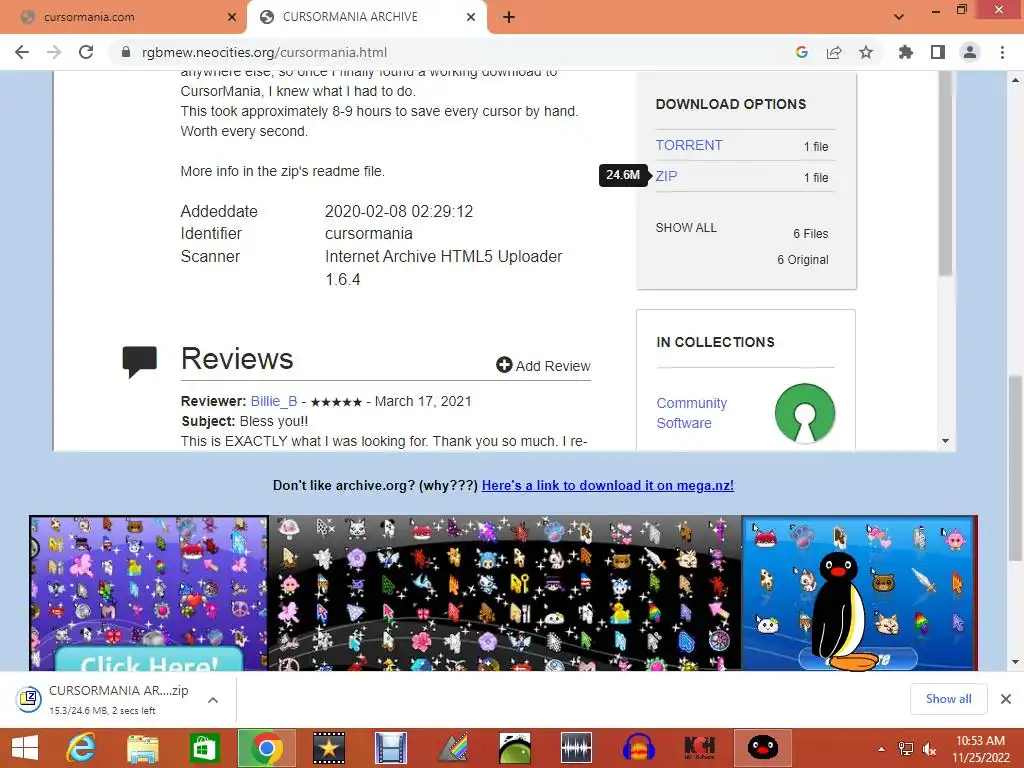Open the Pingu penguin app on taskbar
This screenshot has height=768, width=1024.
[762, 748]
